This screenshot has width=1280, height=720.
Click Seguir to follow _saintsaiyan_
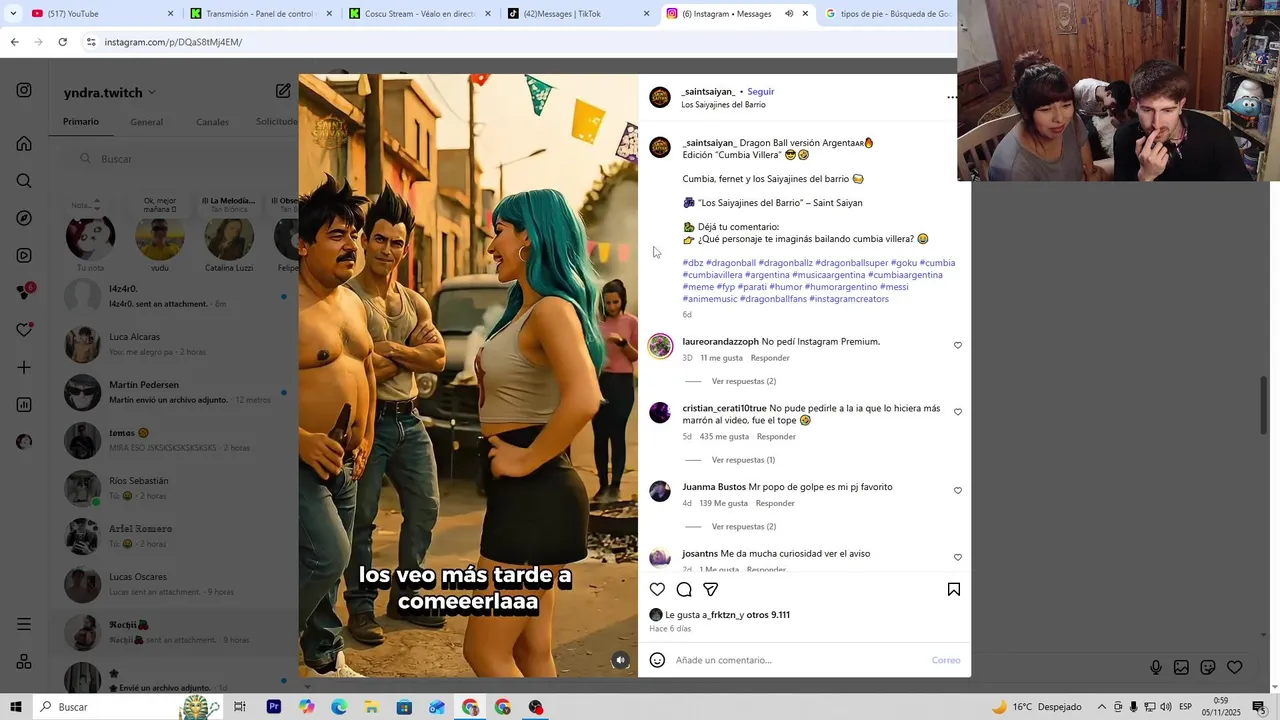(x=761, y=91)
